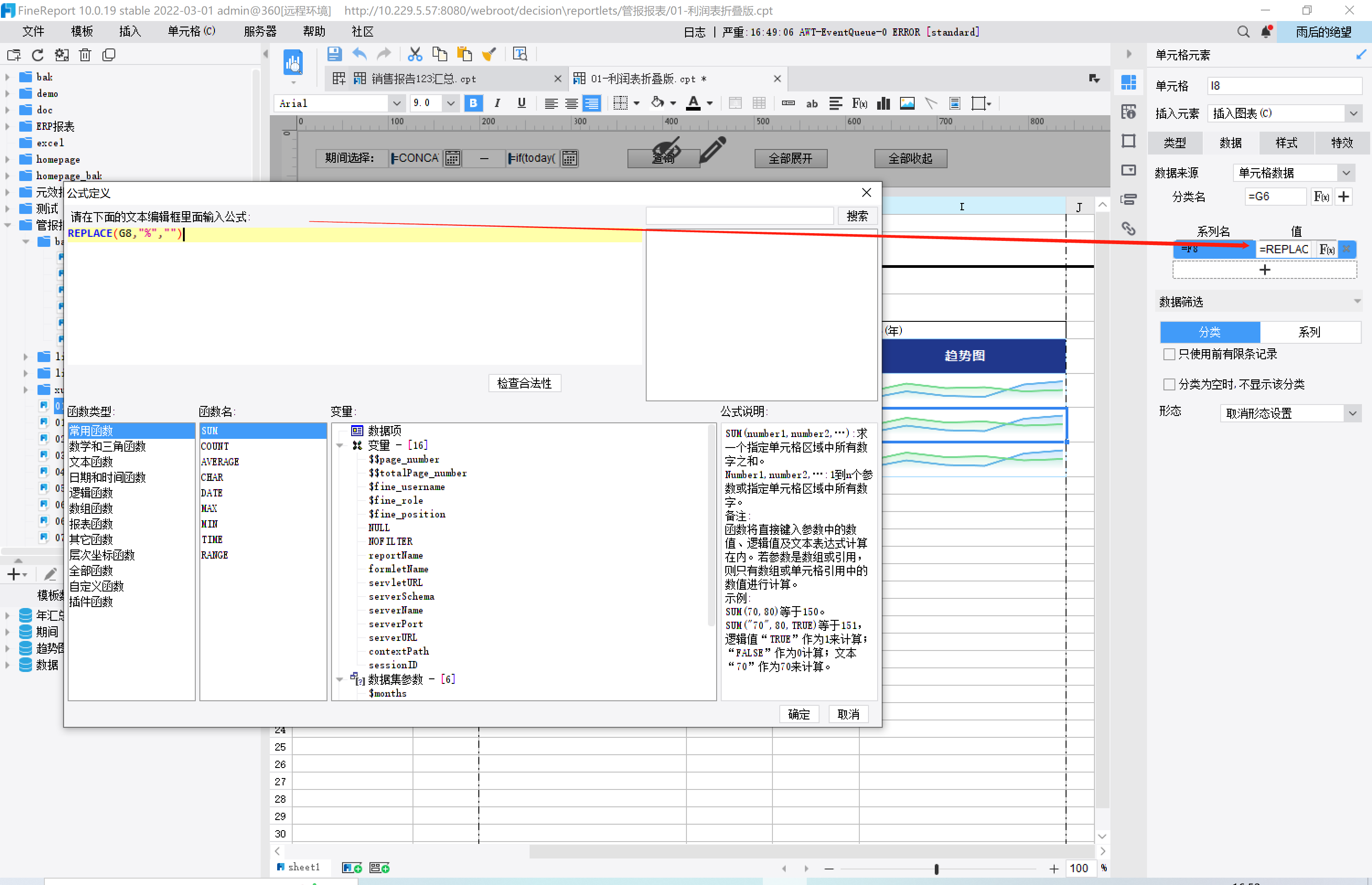The height and width of the screenshot is (885, 1372).
Task: Open the font size 9.0 dropdown
Action: [x=450, y=103]
